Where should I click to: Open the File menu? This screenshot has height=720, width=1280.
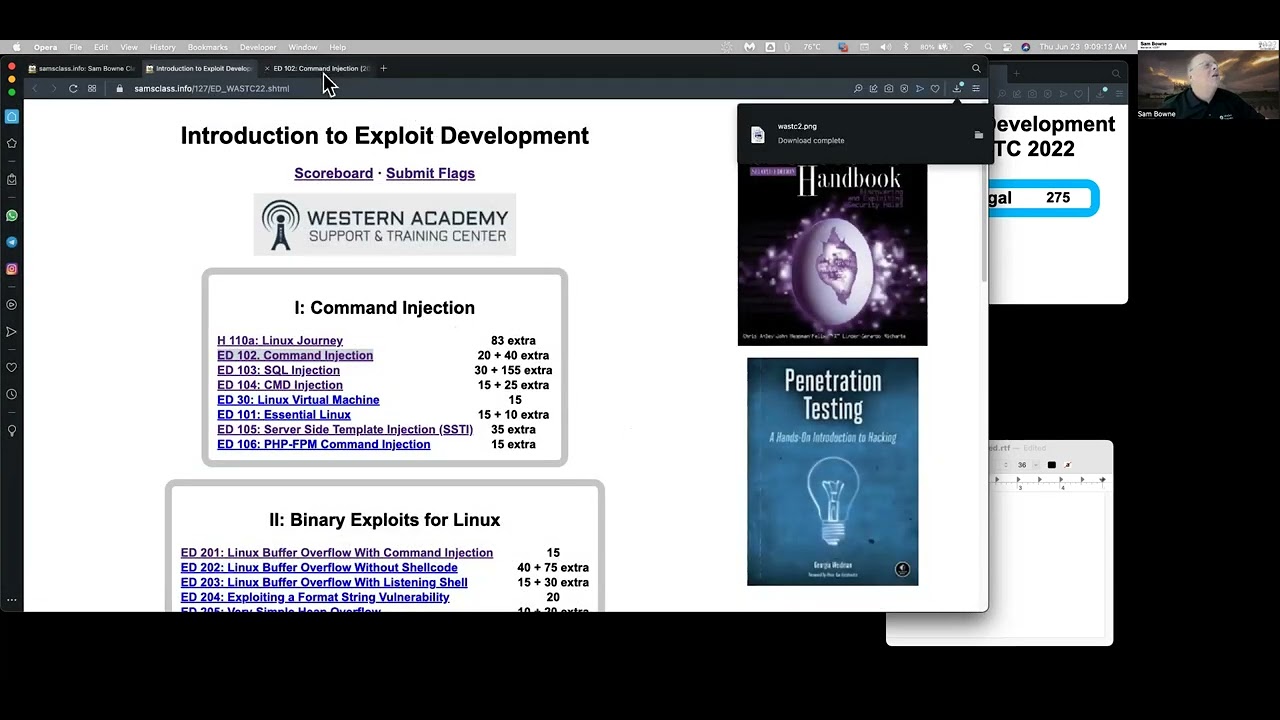point(75,47)
